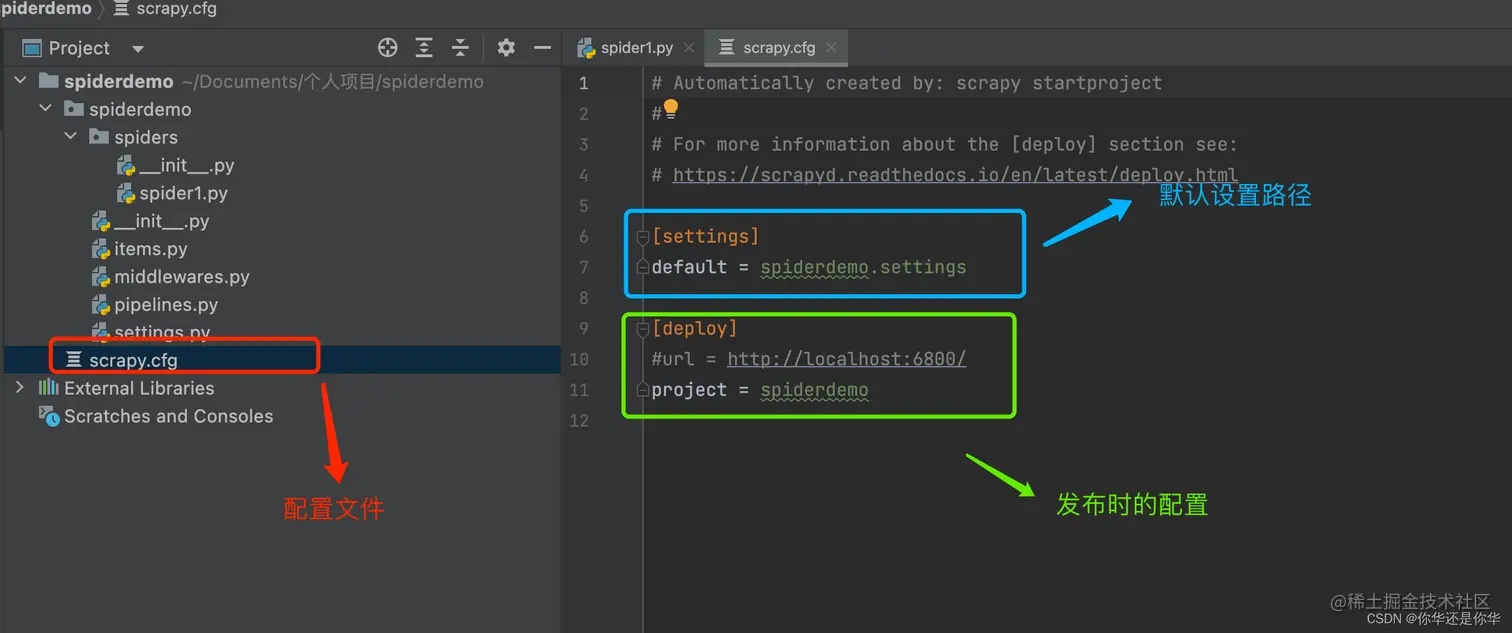Click the yellow lightbulb intention icon
1512x633 pixels.
coord(670,108)
